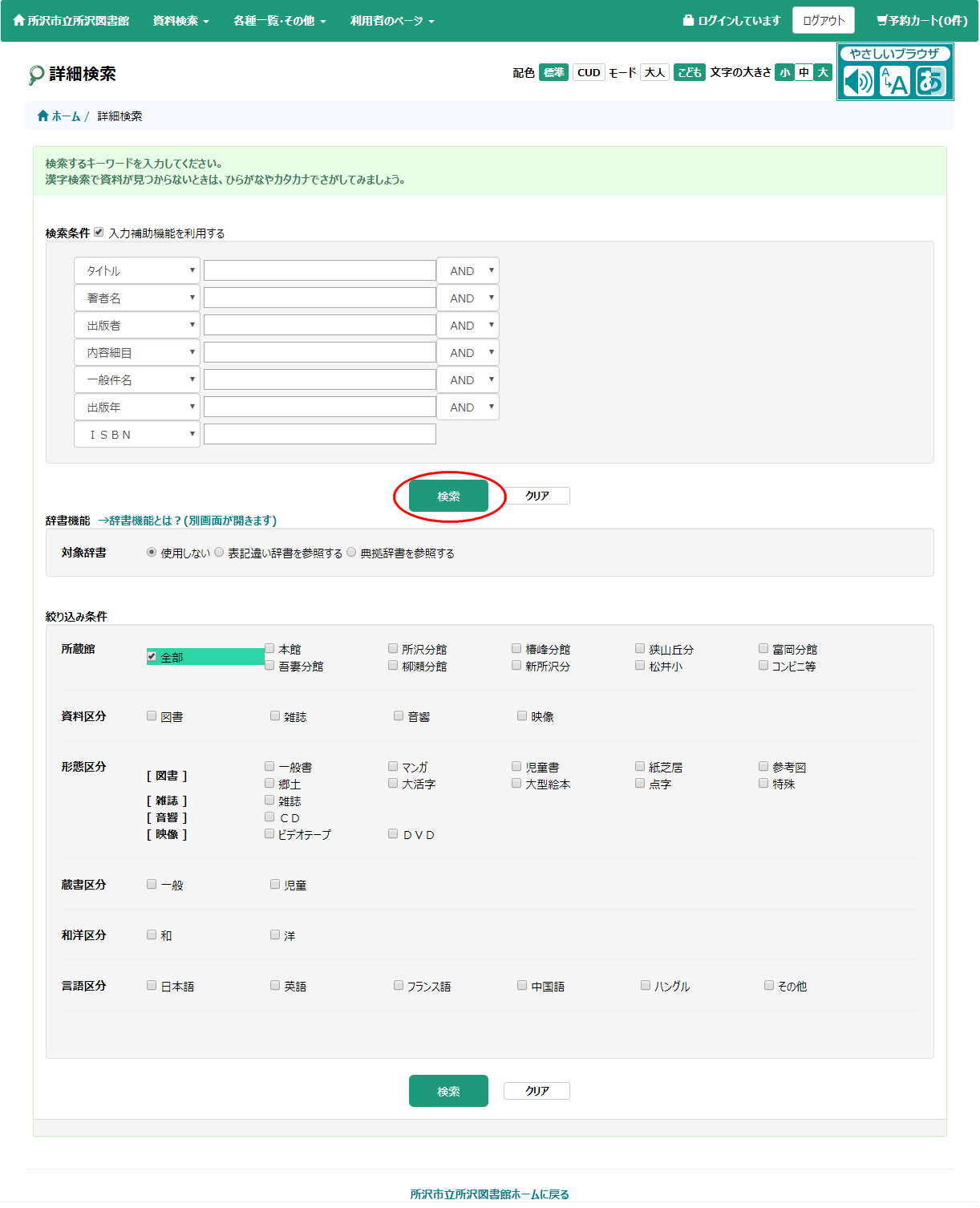Click the text enlargement A icon
This screenshot has width=980, height=1208.
pos(894,82)
